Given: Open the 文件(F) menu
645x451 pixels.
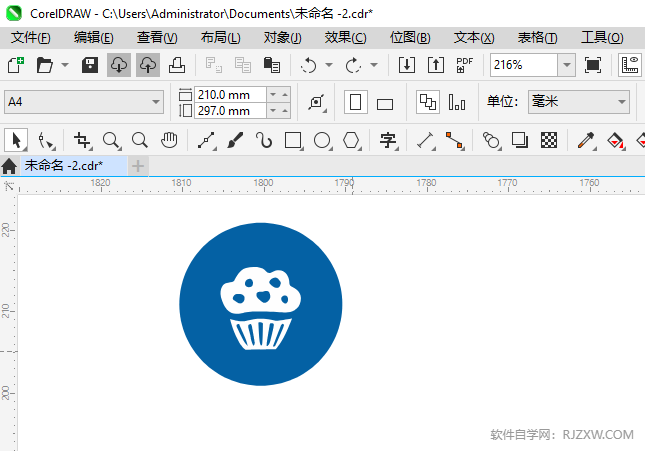Looking at the screenshot, I should pyautogui.click(x=30, y=38).
